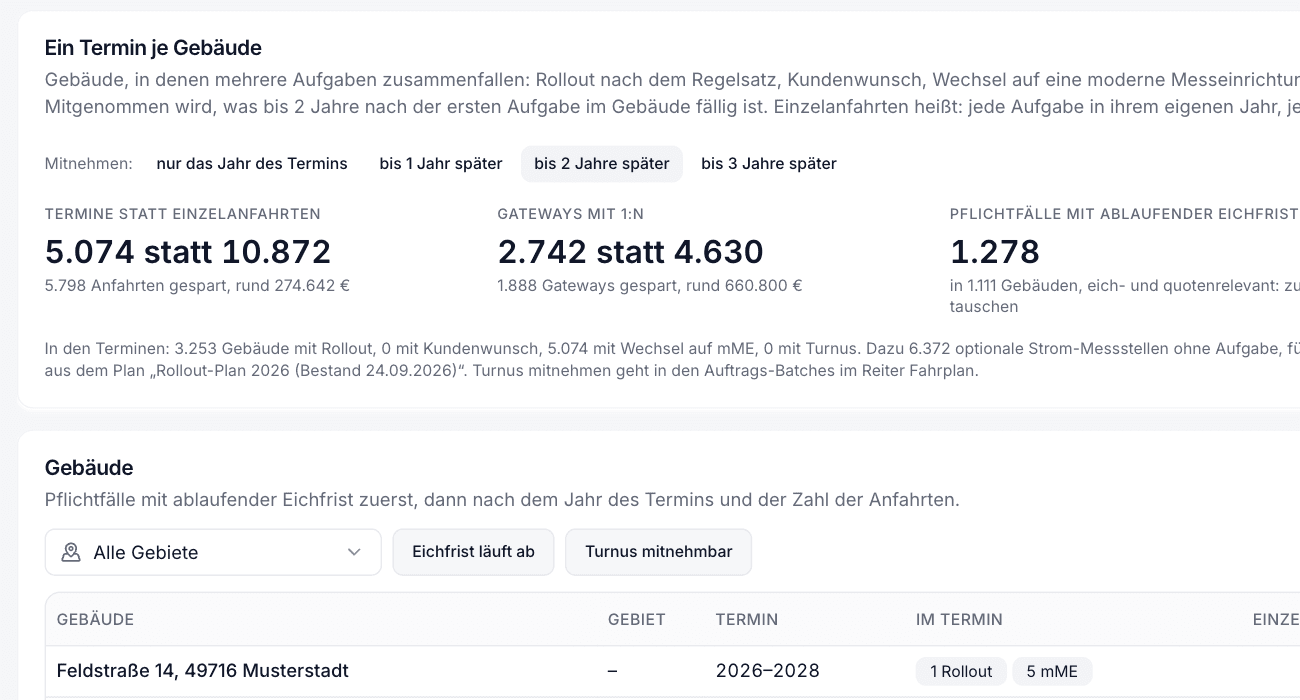Select 'bis 2 Jahre später' option
This screenshot has height=700, width=1300.
pos(602,164)
